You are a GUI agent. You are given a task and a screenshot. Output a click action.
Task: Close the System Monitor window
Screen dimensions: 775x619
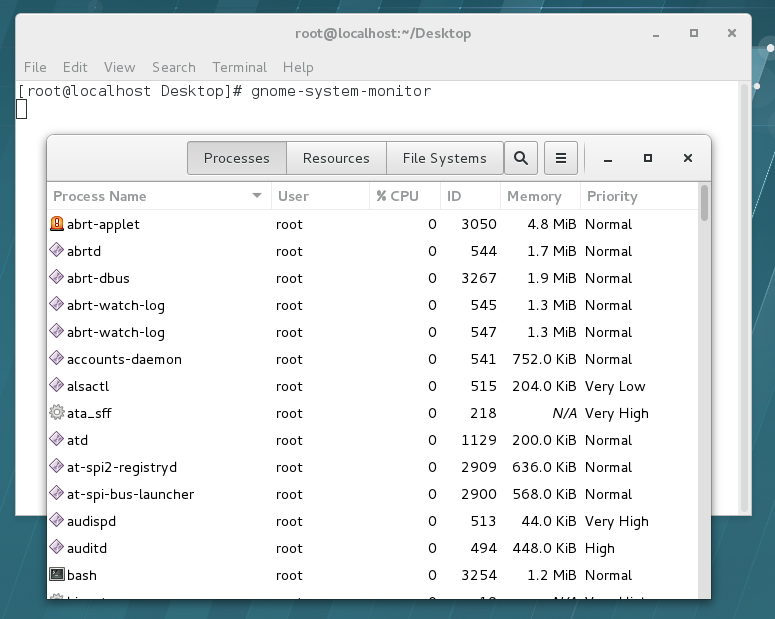(x=688, y=158)
